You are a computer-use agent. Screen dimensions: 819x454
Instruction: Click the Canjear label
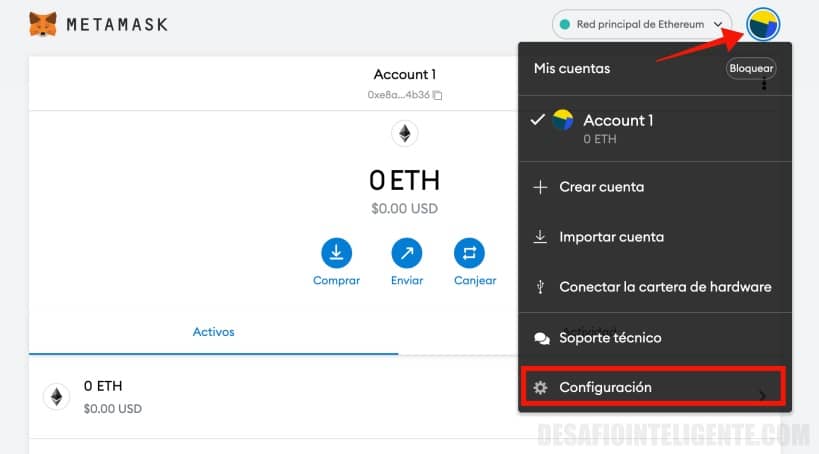475,281
